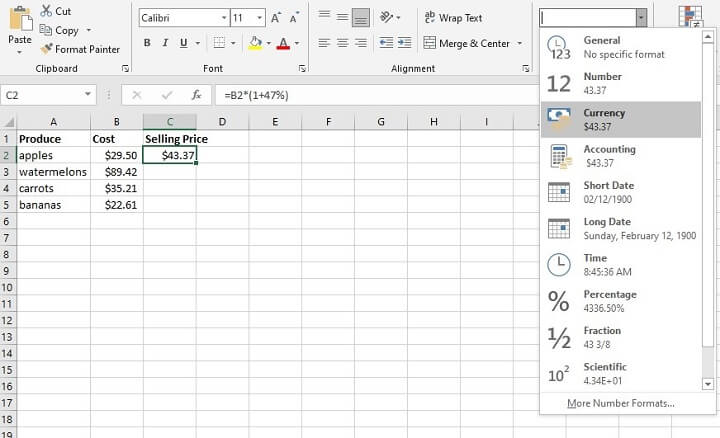
Task: Open the Calibri font name dropdown
Action: (x=224, y=18)
